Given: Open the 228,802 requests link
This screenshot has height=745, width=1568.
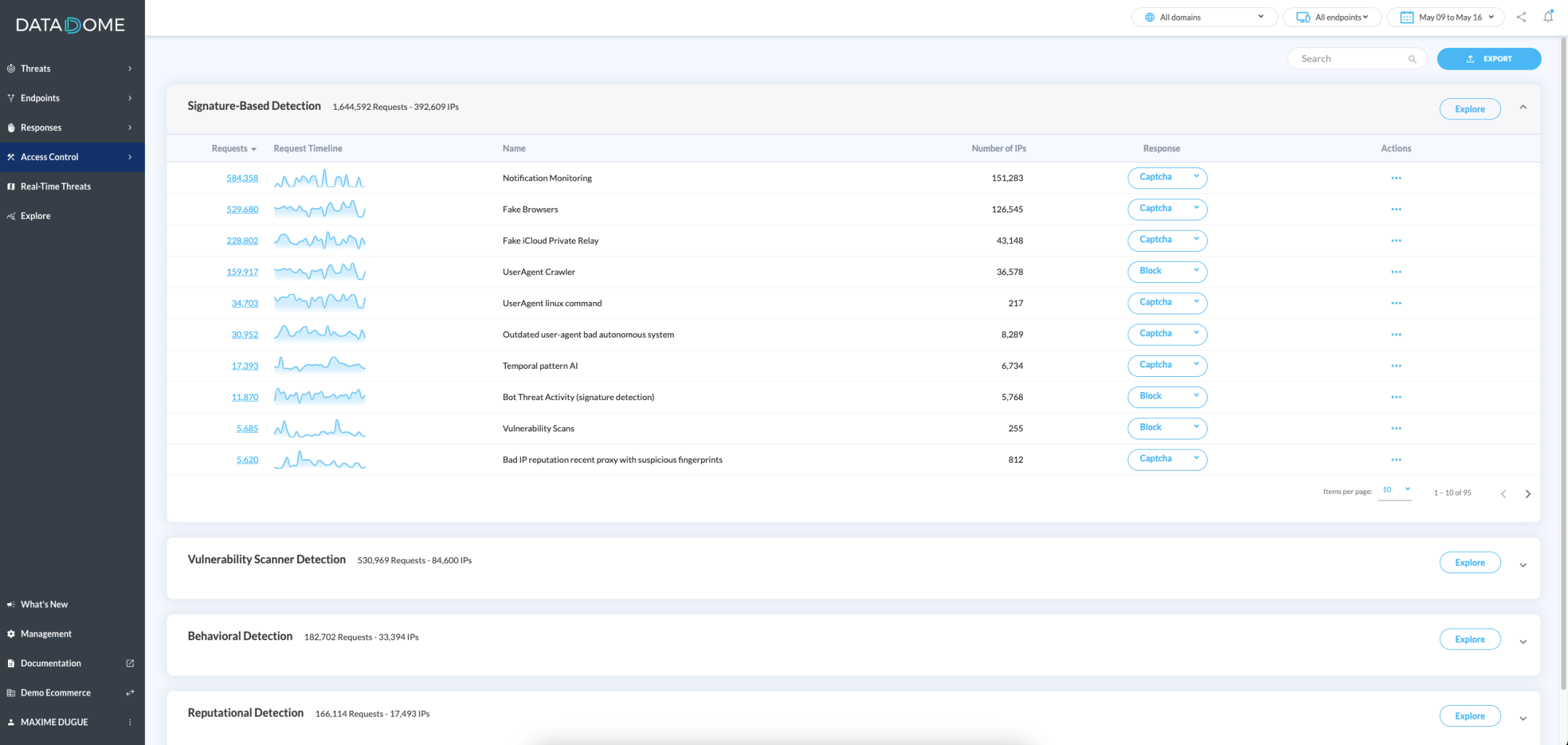Looking at the screenshot, I should tap(242, 241).
